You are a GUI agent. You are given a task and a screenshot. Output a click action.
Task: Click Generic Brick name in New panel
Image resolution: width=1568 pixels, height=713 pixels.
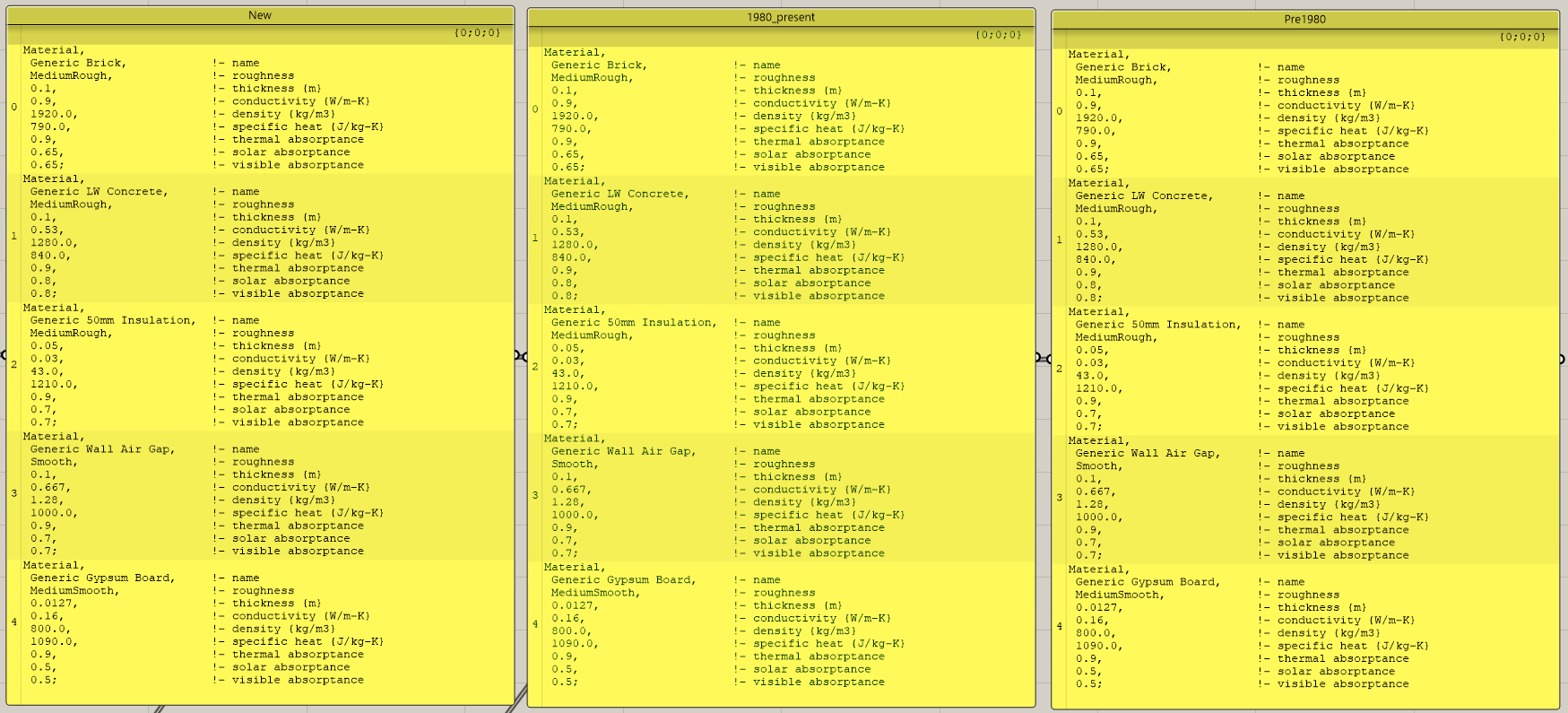(x=77, y=63)
